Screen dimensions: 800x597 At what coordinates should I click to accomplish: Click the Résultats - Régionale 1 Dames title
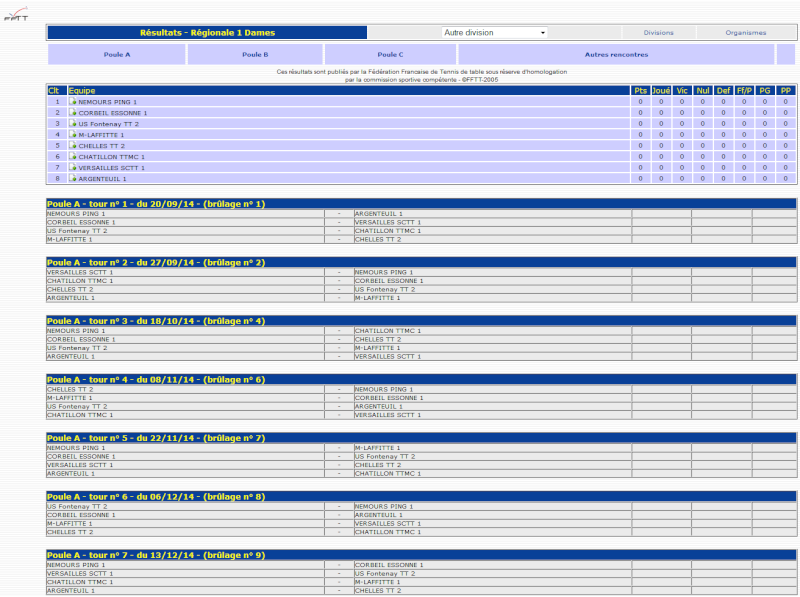(x=207, y=33)
